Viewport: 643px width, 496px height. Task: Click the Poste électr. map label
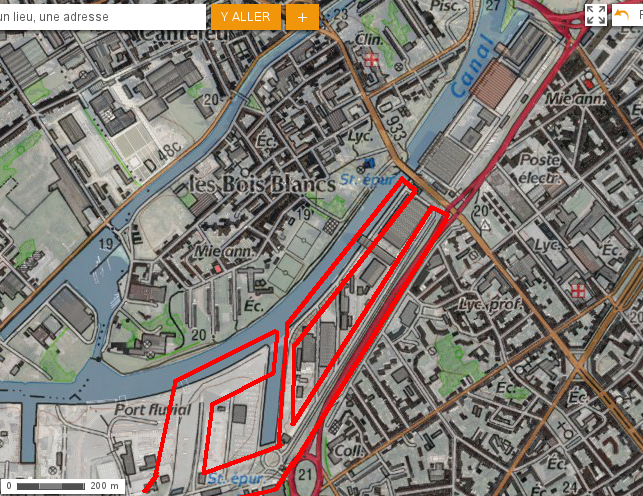click(x=539, y=169)
